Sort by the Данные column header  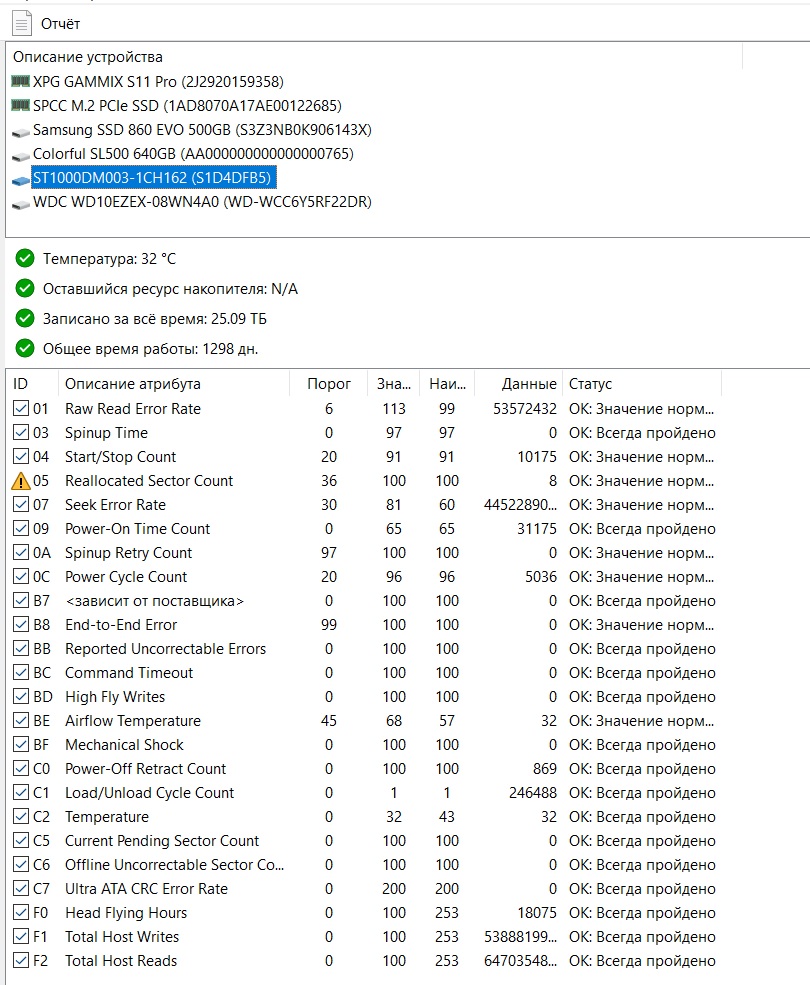point(530,384)
